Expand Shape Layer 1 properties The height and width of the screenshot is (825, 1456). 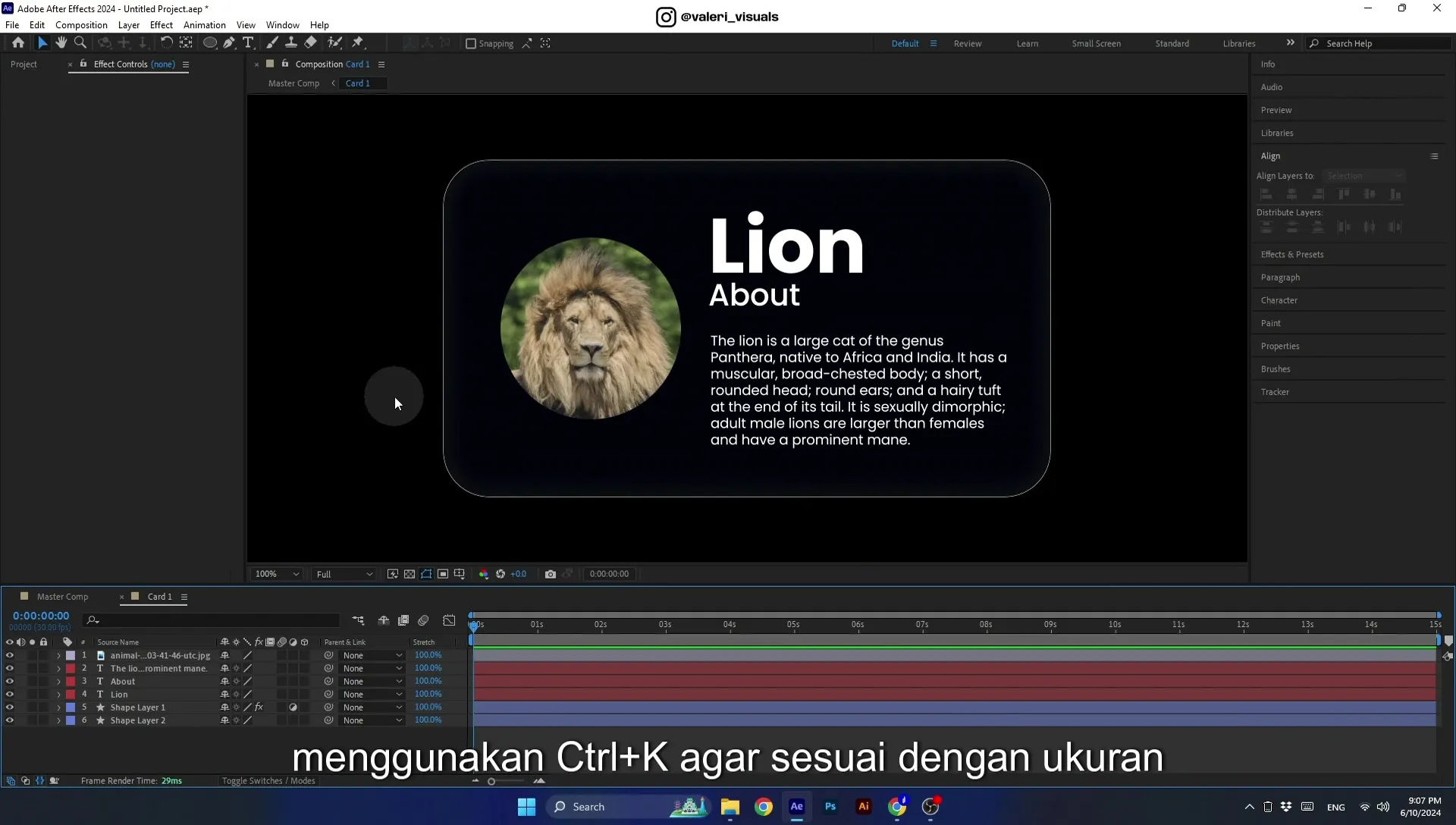point(58,707)
